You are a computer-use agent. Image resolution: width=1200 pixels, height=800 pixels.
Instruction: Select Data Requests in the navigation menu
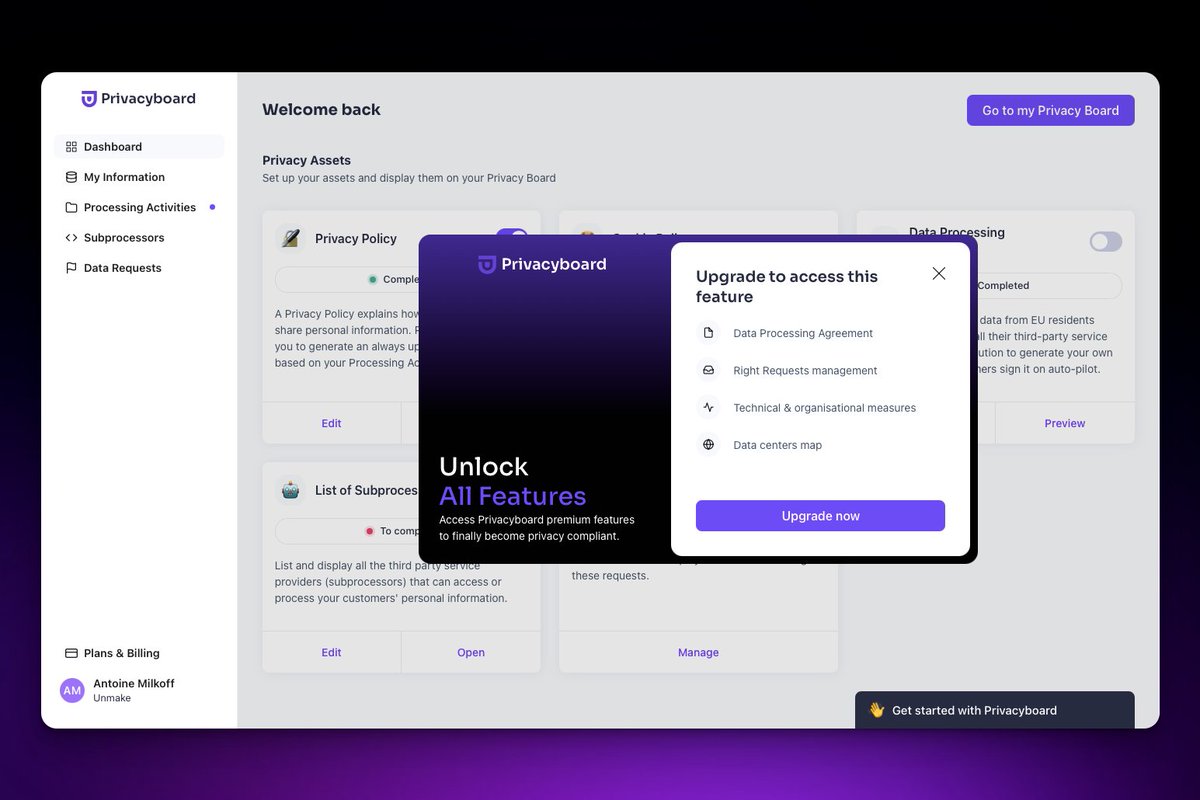click(122, 267)
